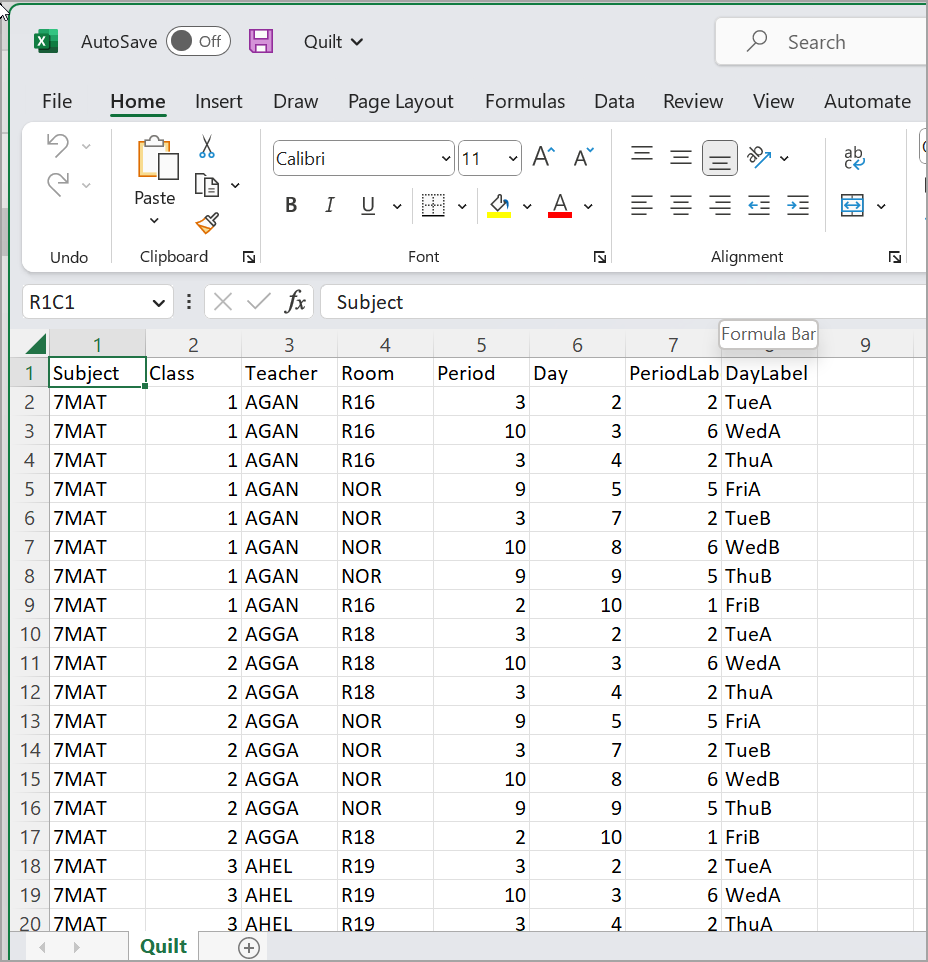Toggle Italic formatting
This screenshot has height=962, width=928.
[329, 206]
